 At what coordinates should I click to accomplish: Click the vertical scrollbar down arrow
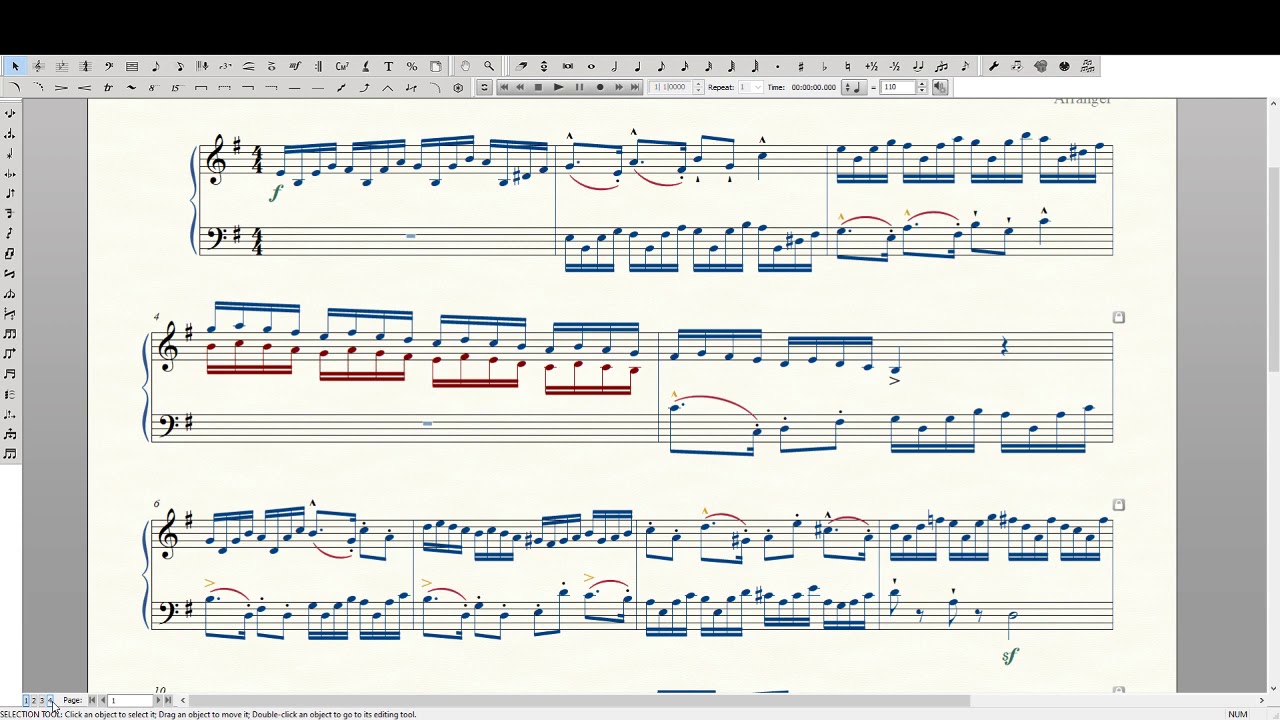click(x=1273, y=688)
